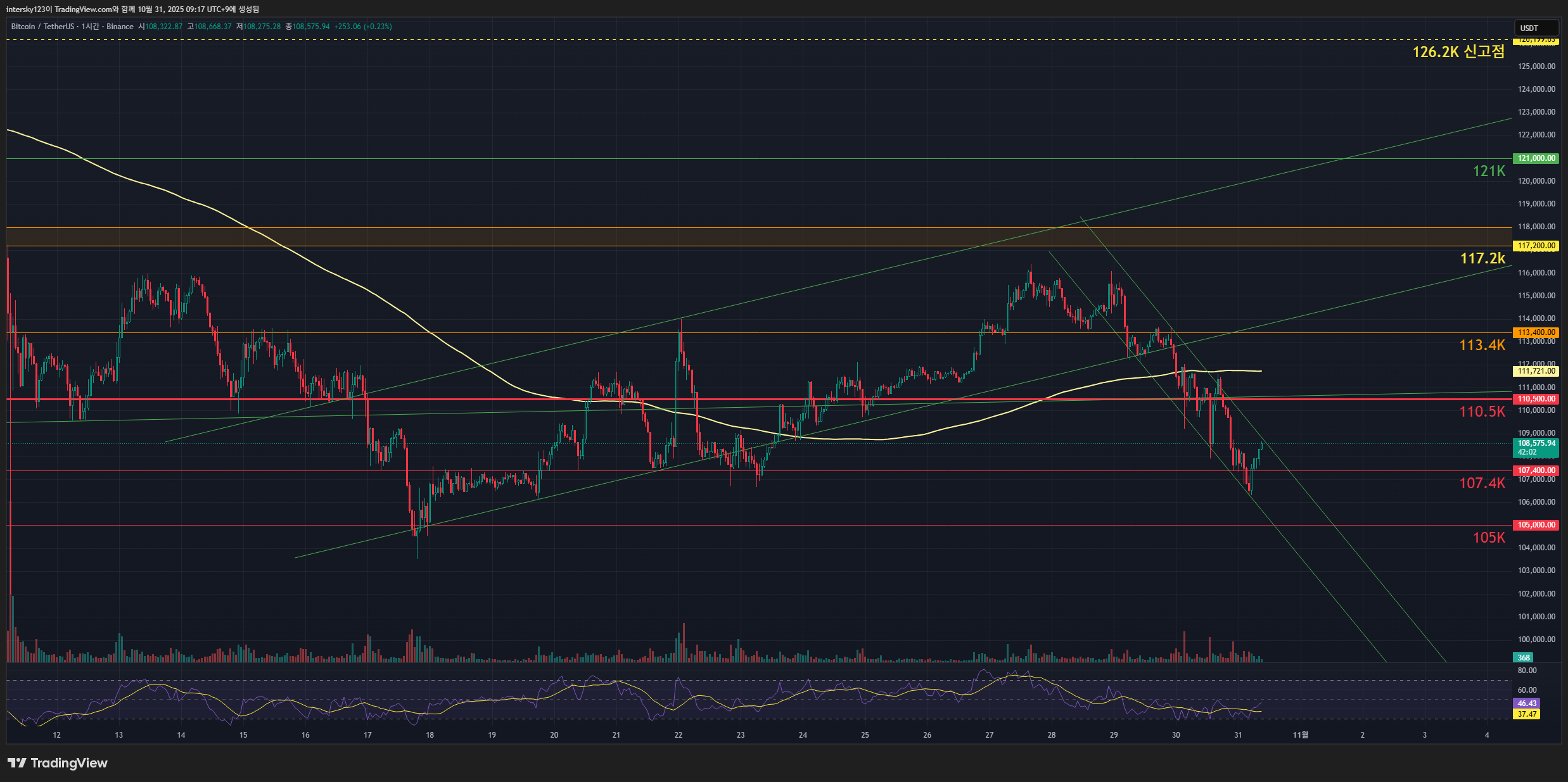The image size is (1568, 782).
Task: Click the red 107,400.00 price tag
Action: tap(1536, 470)
